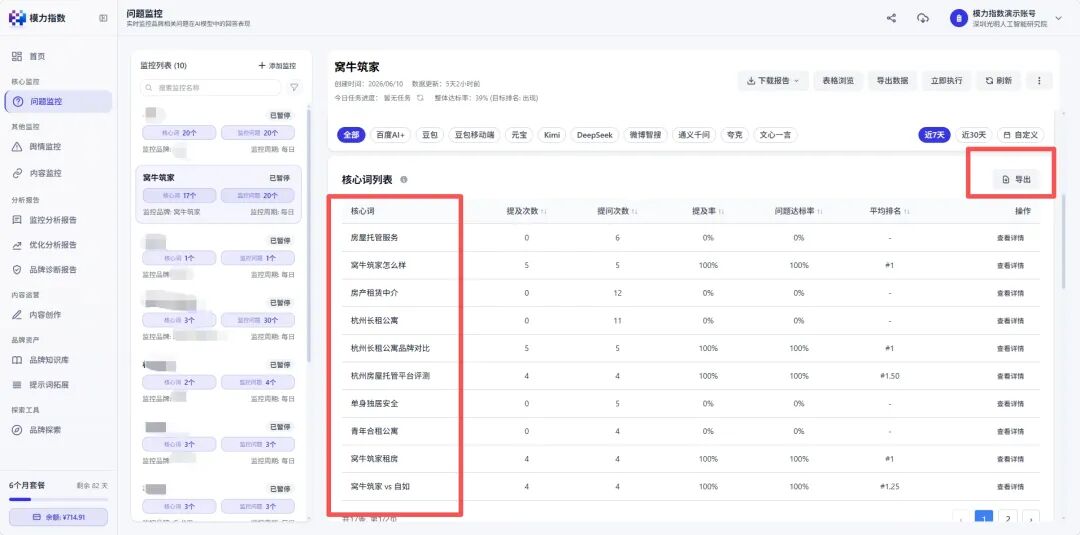The width and height of the screenshot is (1080, 535).
Task: Click the 立即执行 button
Action: 946,81
